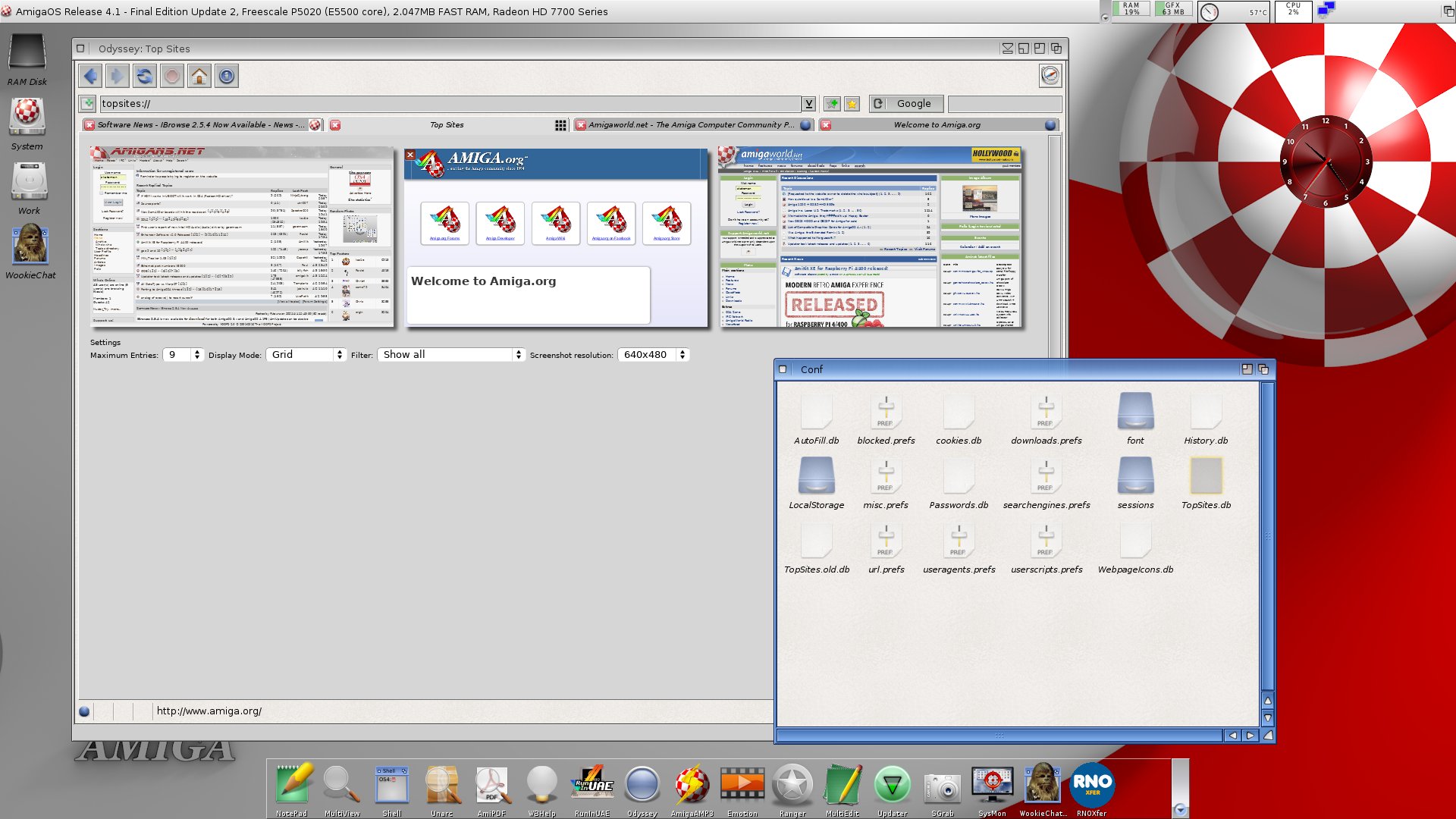Close the Welcome to Amiga.org tab
Viewport: 1456px width, 819px height.
826,125
